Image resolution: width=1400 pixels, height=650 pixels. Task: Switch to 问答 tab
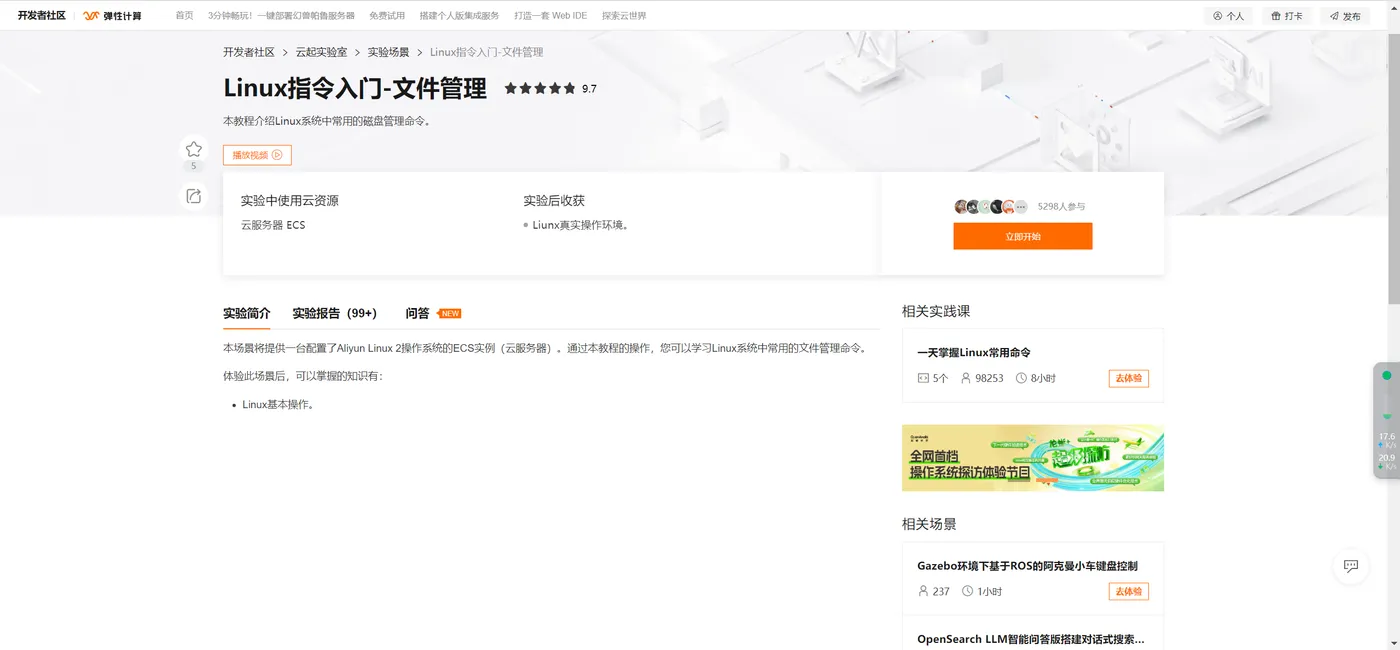pos(417,313)
